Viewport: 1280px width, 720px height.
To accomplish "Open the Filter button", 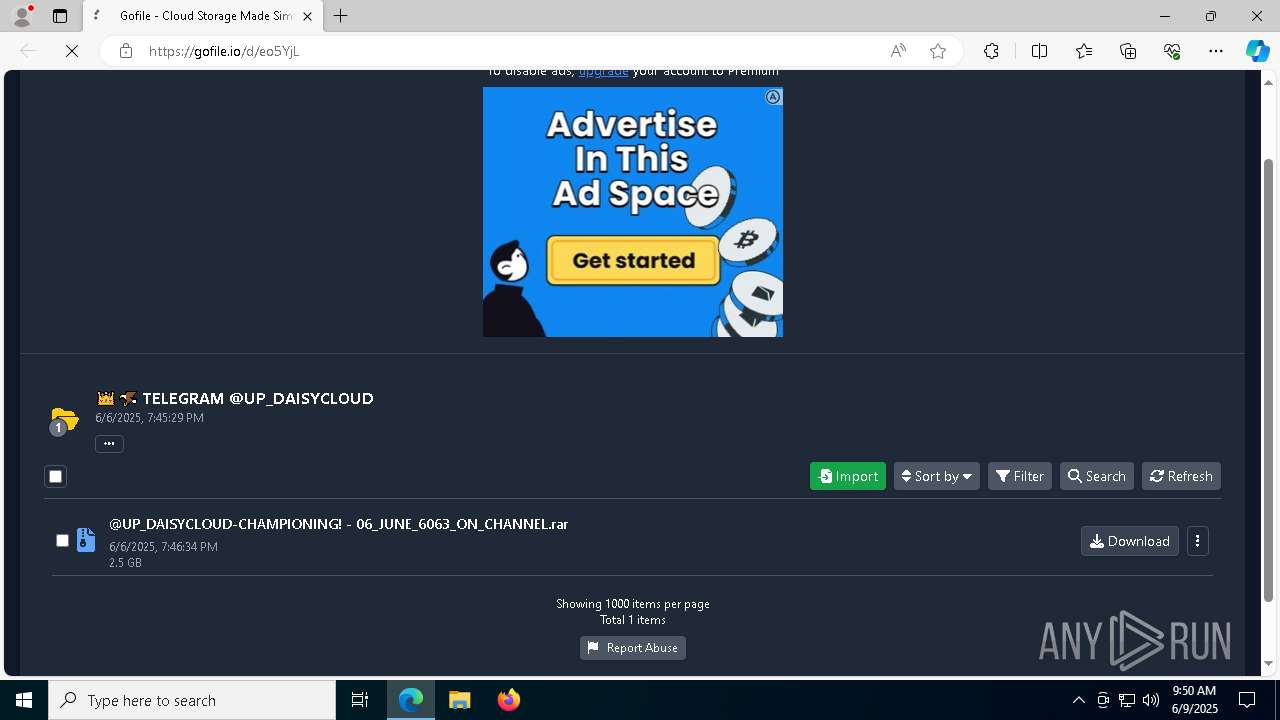I will (1020, 476).
